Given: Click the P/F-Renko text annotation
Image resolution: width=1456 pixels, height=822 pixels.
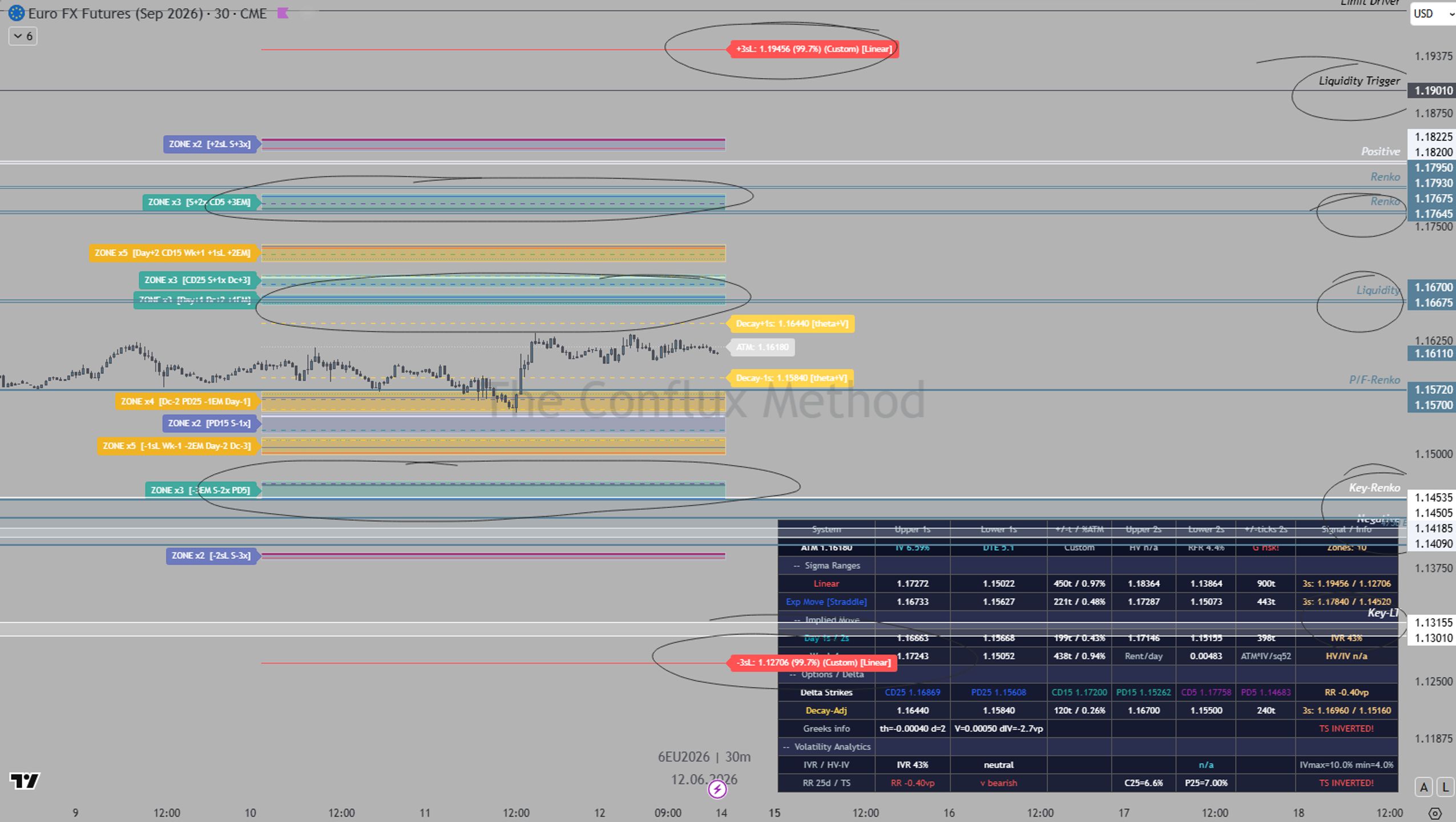Looking at the screenshot, I should point(1374,380).
